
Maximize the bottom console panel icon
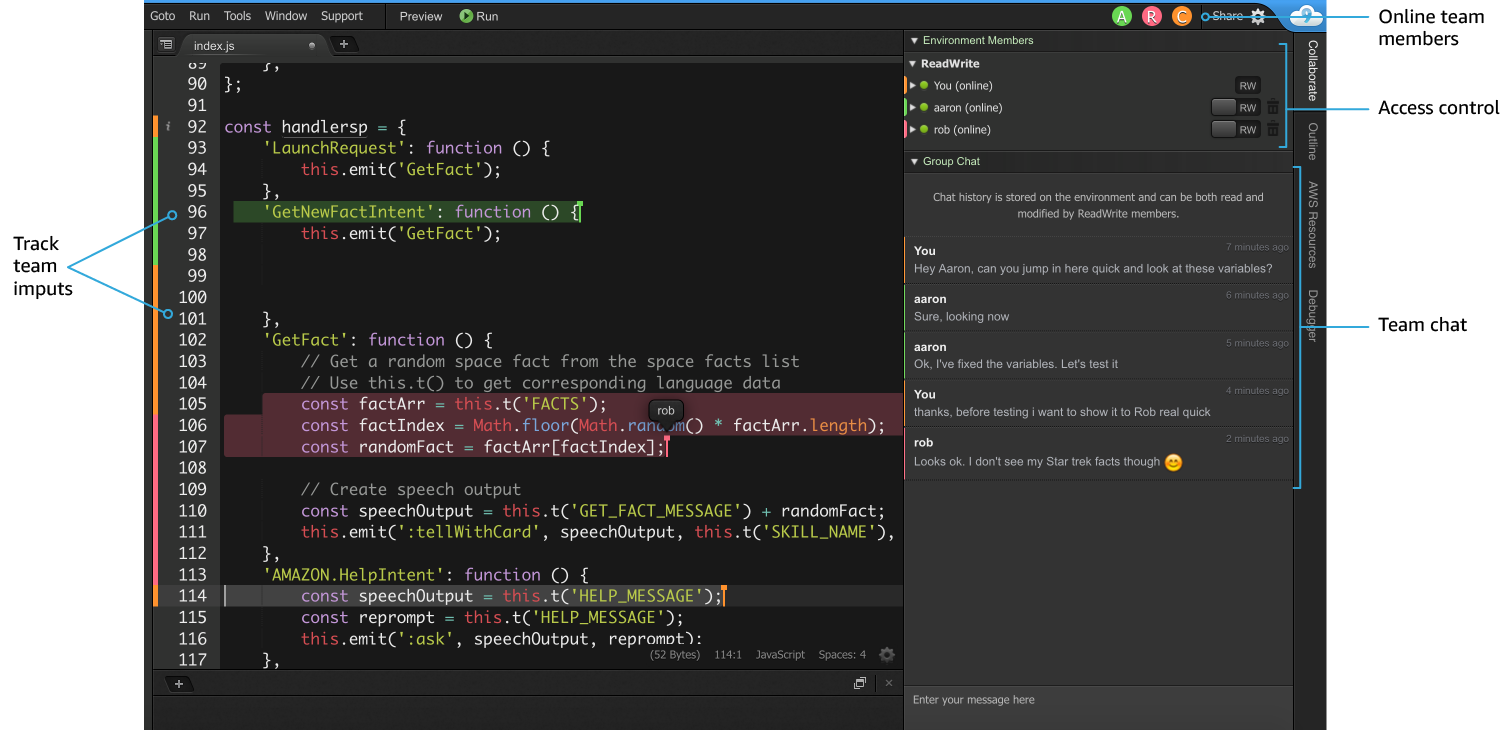point(859,684)
